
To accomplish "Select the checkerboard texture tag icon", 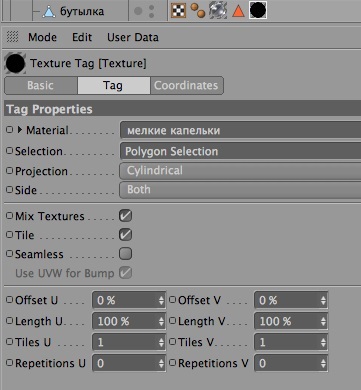I will [x=178, y=10].
